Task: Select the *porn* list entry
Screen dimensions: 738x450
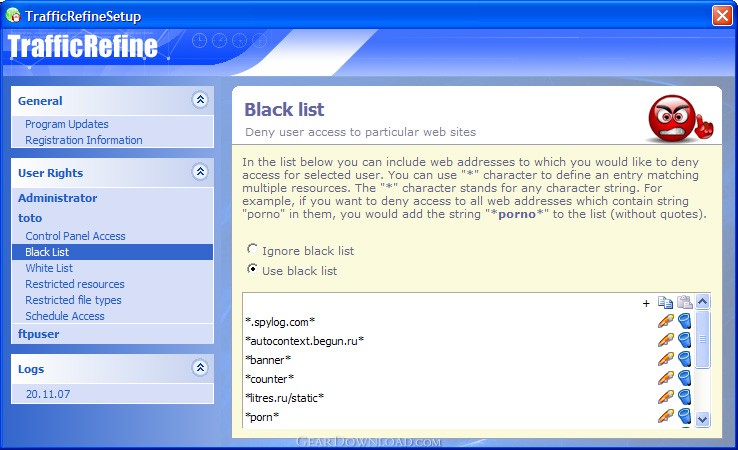Action: coord(262,417)
